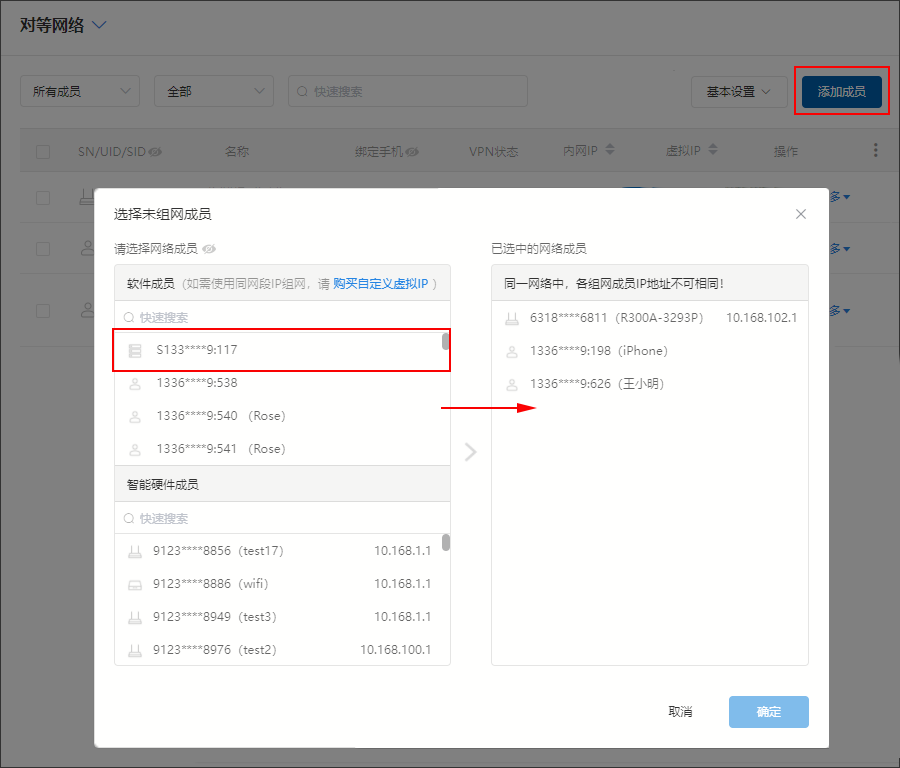Click the server icon beside S133****9:117

click(x=135, y=350)
